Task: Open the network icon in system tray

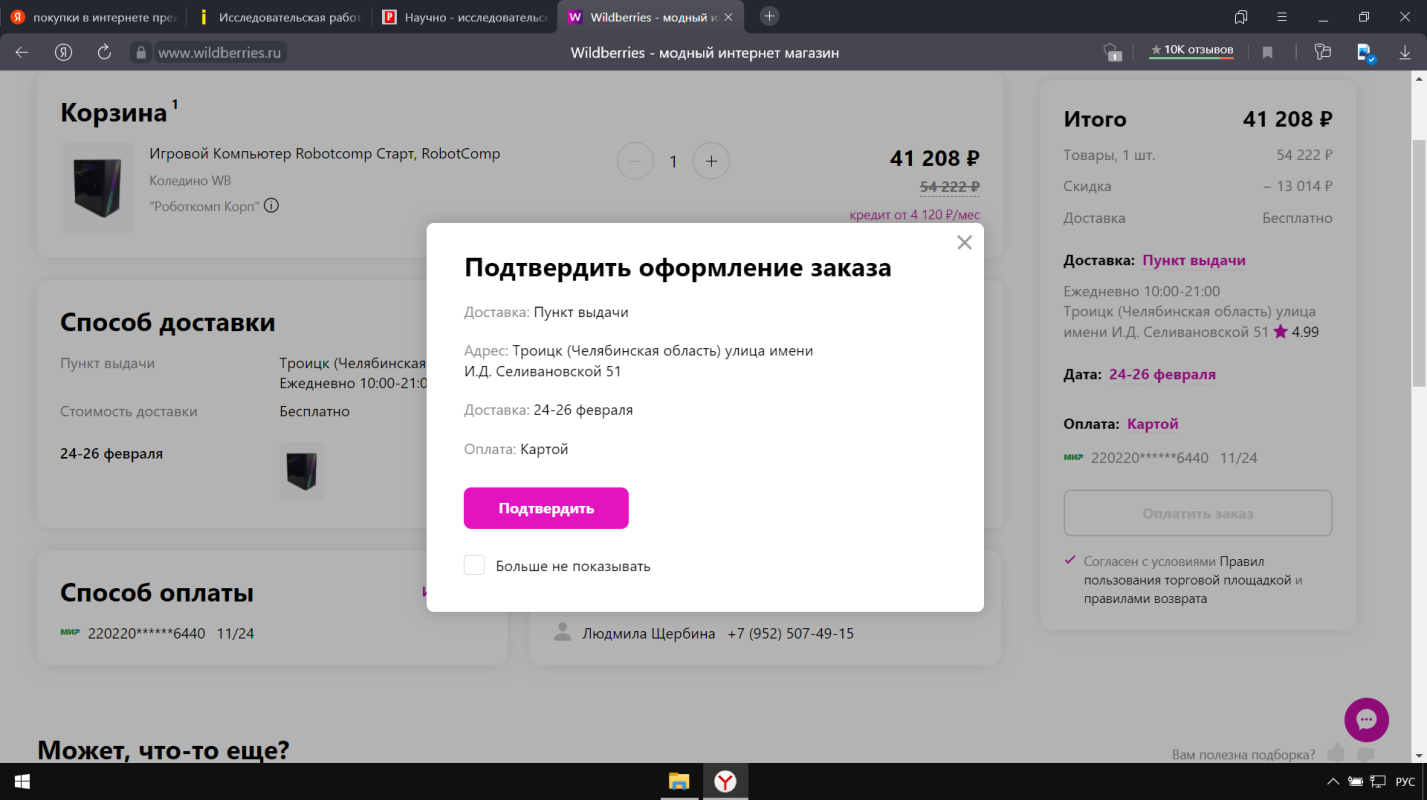Action: [x=1378, y=781]
